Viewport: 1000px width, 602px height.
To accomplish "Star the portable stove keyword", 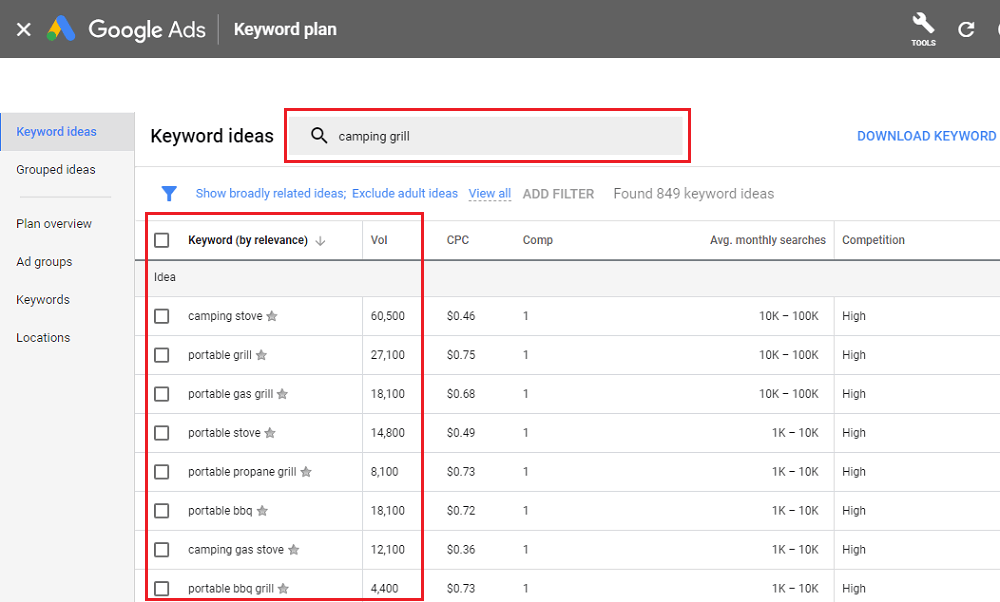I will (270, 432).
